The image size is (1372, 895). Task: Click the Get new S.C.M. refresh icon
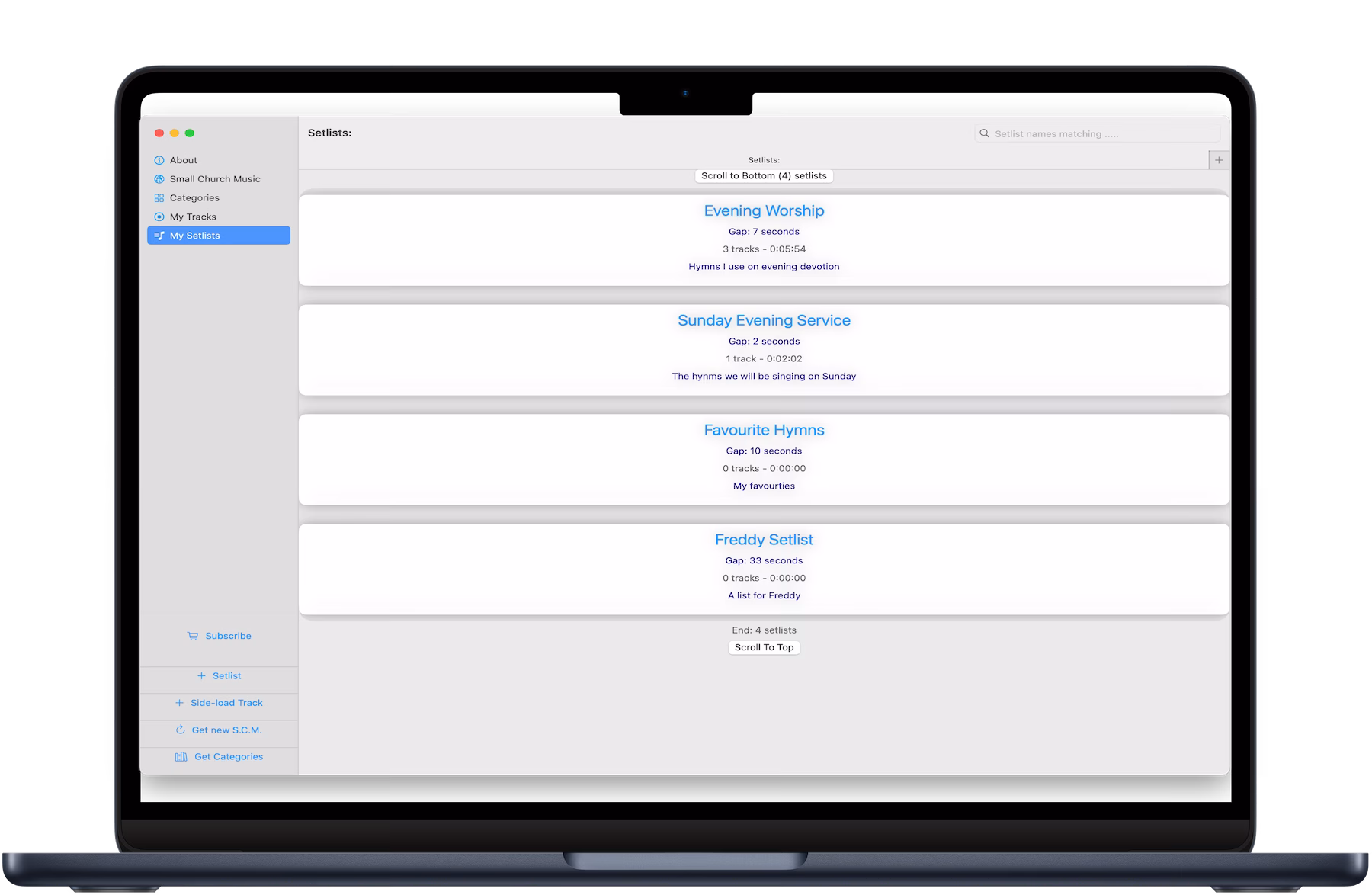(180, 730)
